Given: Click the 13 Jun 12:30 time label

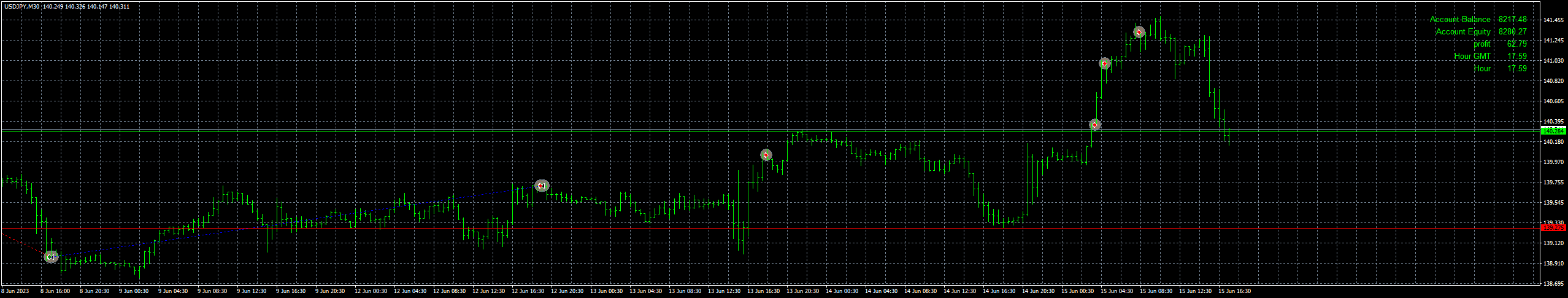Looking at the screenshot, I should click(724, 291).
